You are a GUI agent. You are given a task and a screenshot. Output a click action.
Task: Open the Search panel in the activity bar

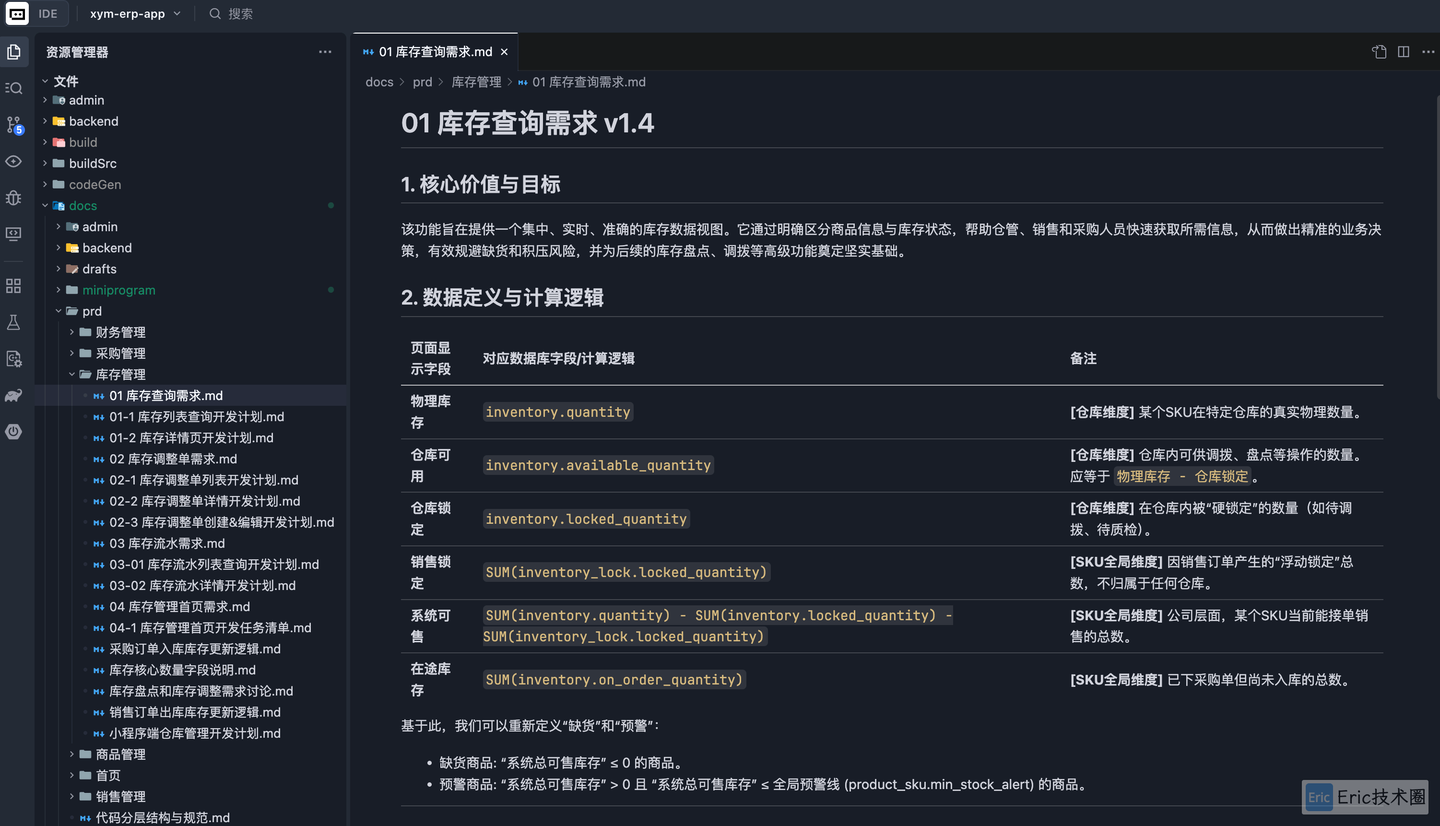[x=14, y=88]
